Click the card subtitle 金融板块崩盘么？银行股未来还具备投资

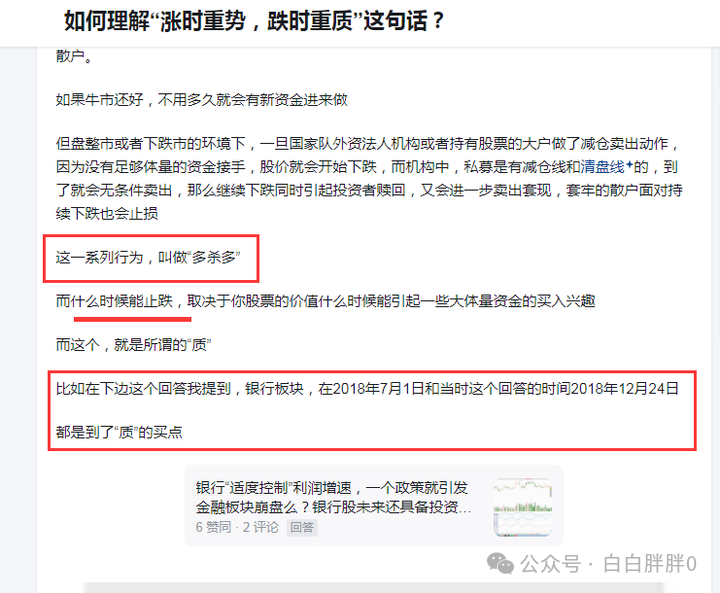(x=333, y=507)
